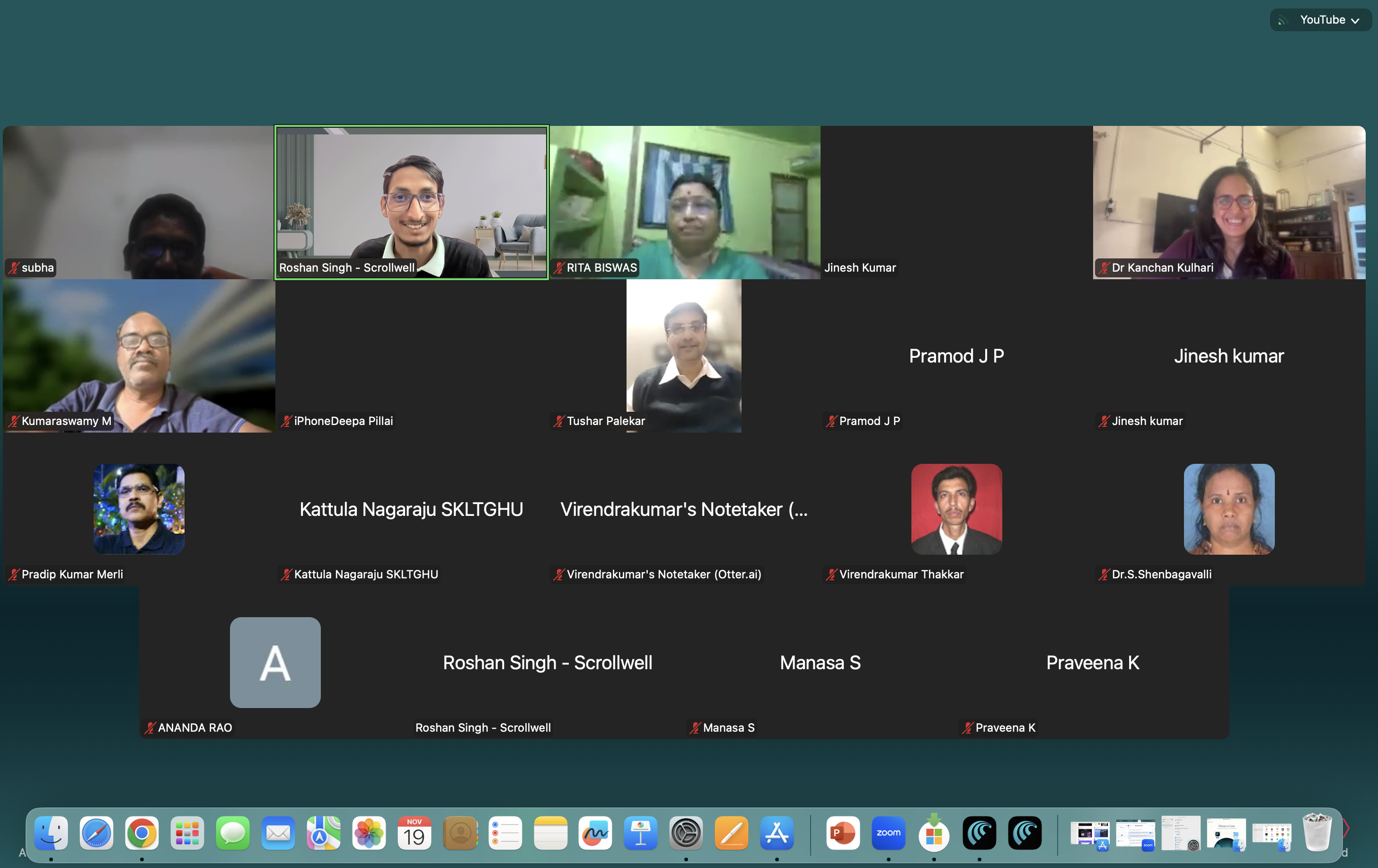Open the Photos app in dock
Screen dimensions: 1378x868
tap(369, 833)
